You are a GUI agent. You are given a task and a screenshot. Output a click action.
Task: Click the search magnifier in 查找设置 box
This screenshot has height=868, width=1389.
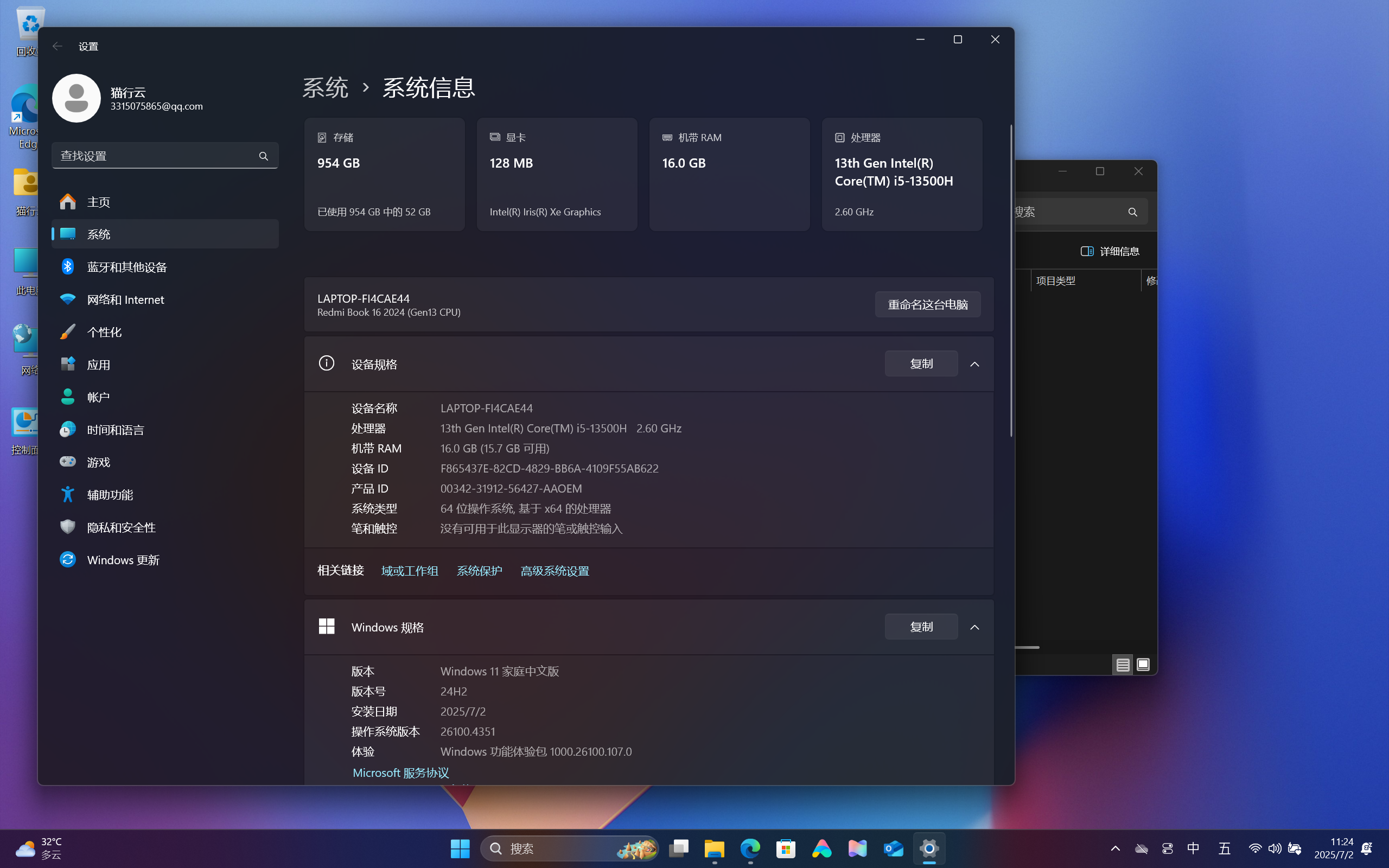click(x=264, y=156)
